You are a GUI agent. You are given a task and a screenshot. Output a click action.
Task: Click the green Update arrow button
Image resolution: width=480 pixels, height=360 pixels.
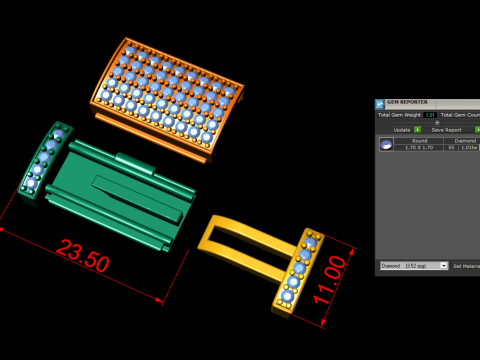417,130
